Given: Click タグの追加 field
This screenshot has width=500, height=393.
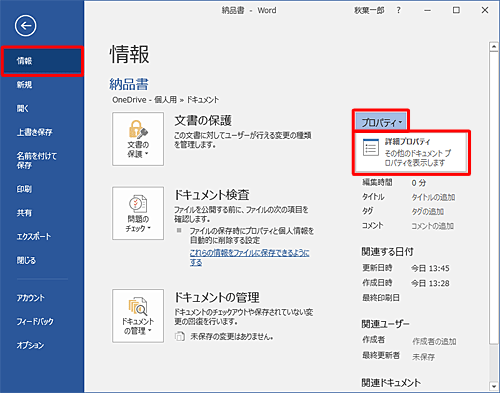Looking at the screenshot, I should pos(427,212).
